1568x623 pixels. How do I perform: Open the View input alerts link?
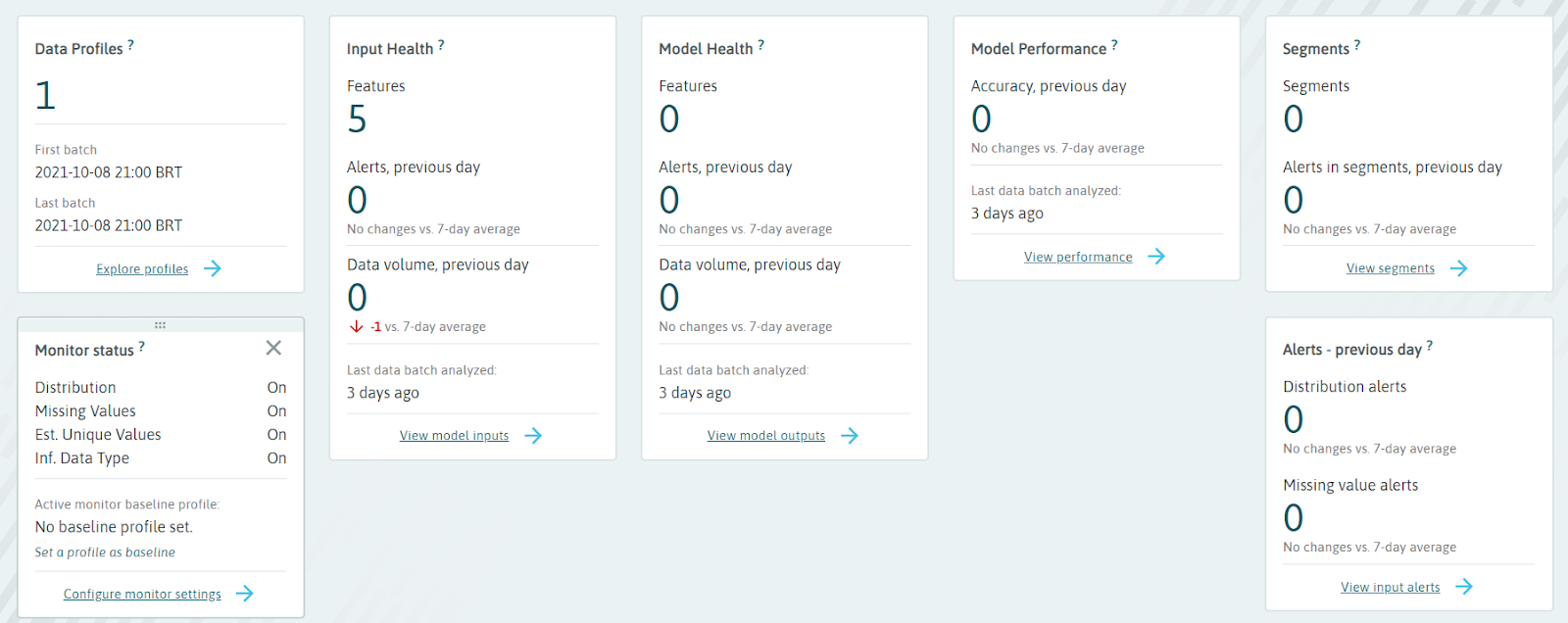click(x=1390, y=588)
